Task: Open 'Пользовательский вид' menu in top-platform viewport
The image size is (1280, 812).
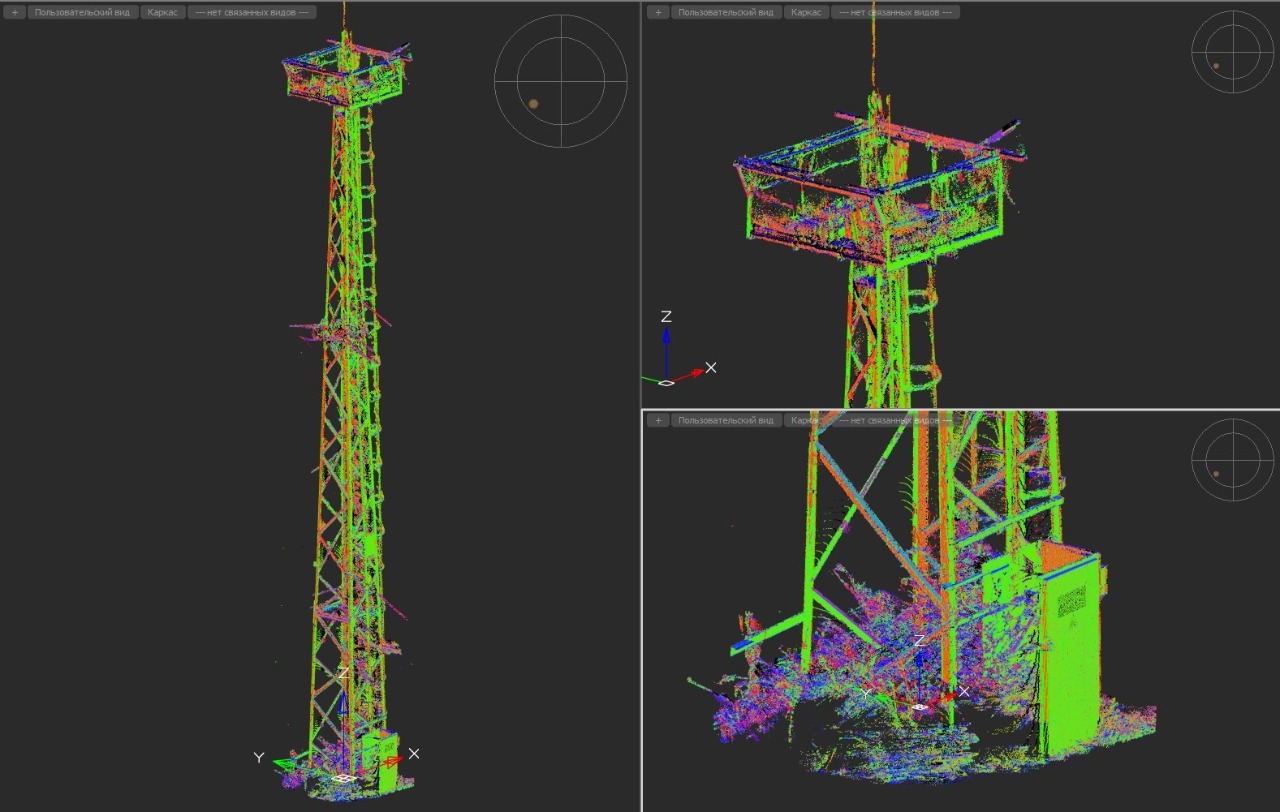Action: (726, 12)
